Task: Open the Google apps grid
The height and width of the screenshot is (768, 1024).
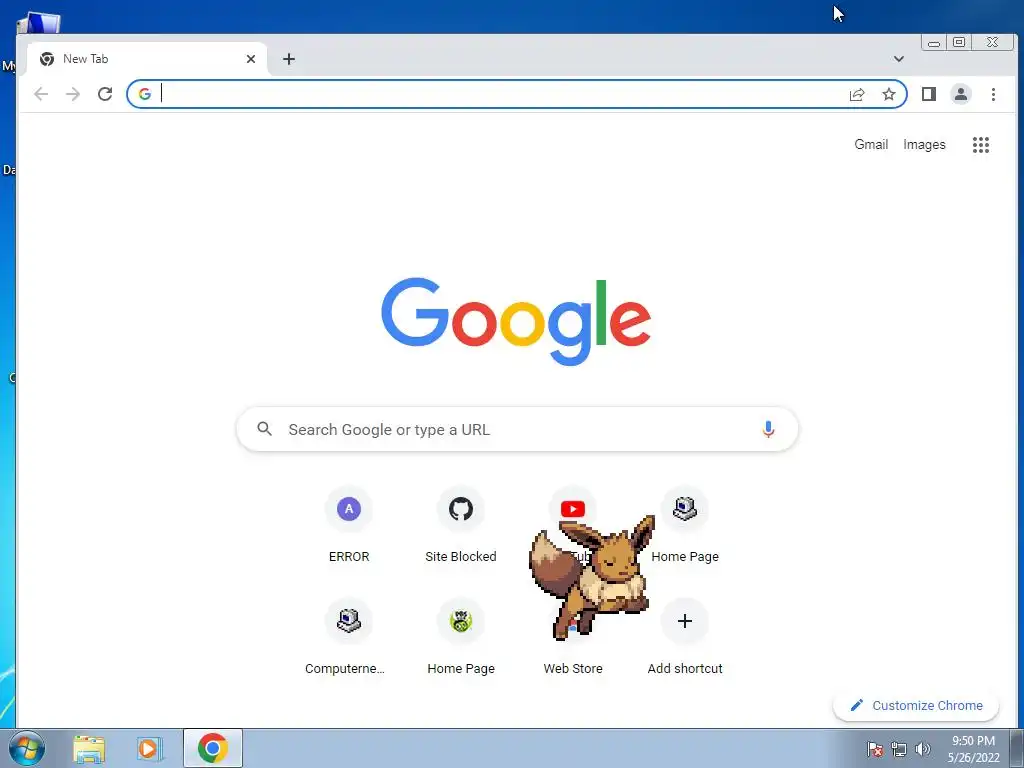Action: point(981,144)
